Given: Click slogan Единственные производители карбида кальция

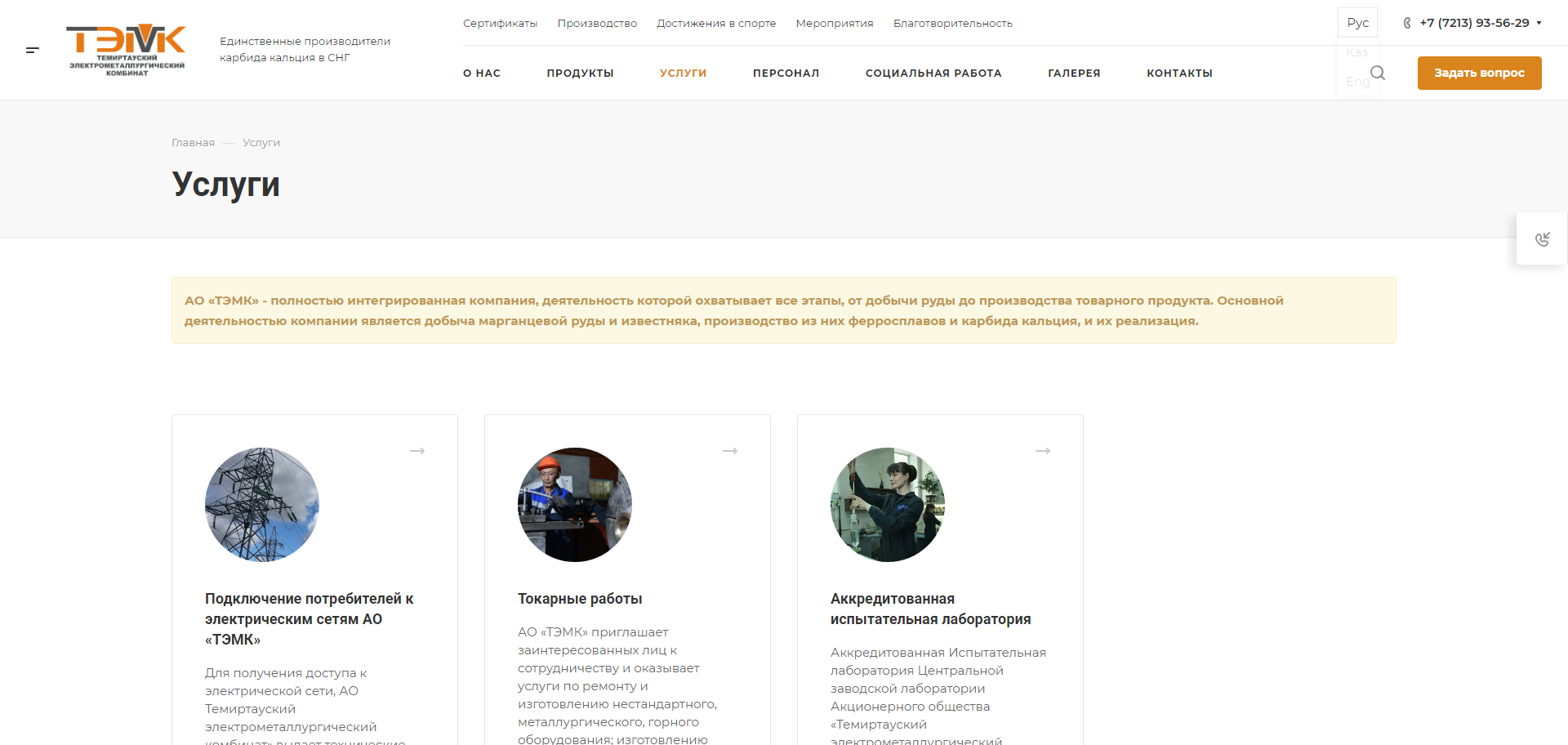Looking at the screenshot, I should [x=305, y=49].
